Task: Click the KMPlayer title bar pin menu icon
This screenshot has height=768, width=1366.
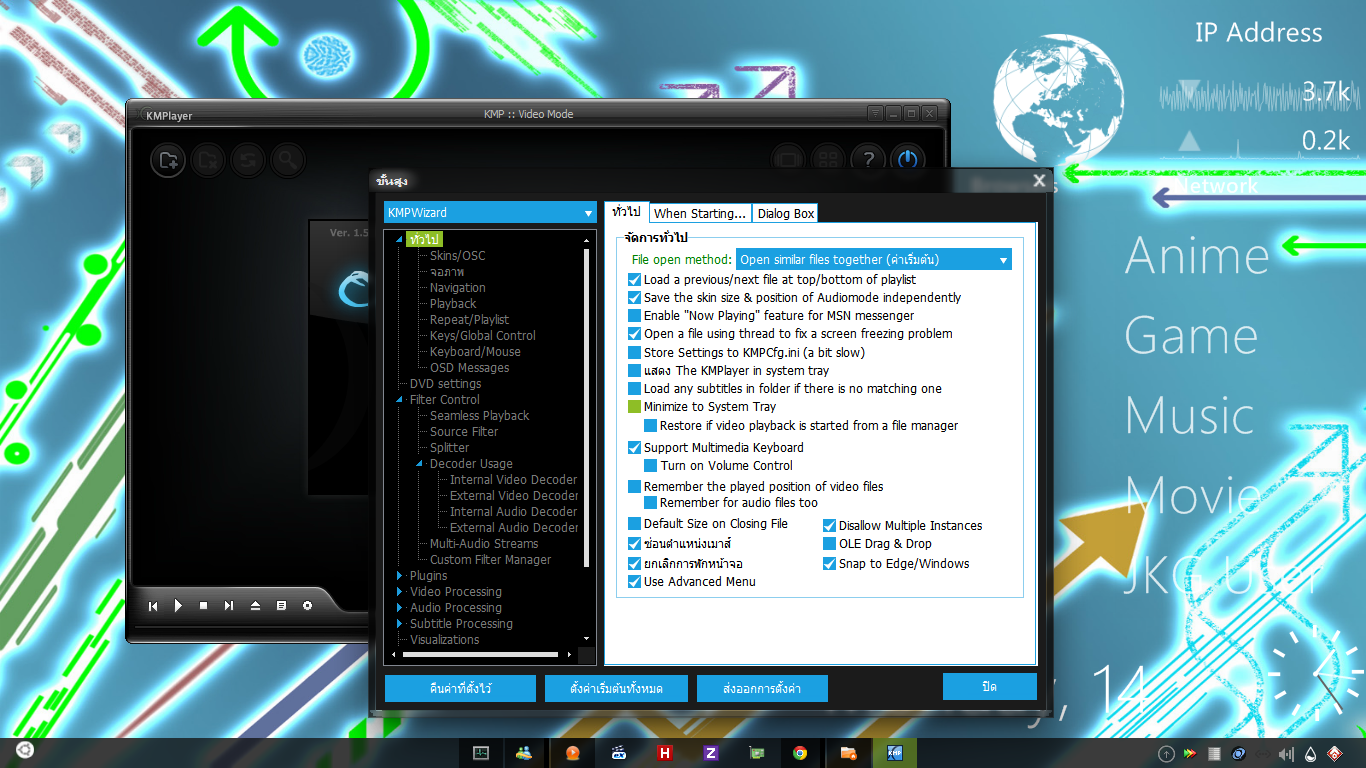Action: coord(875,114)
